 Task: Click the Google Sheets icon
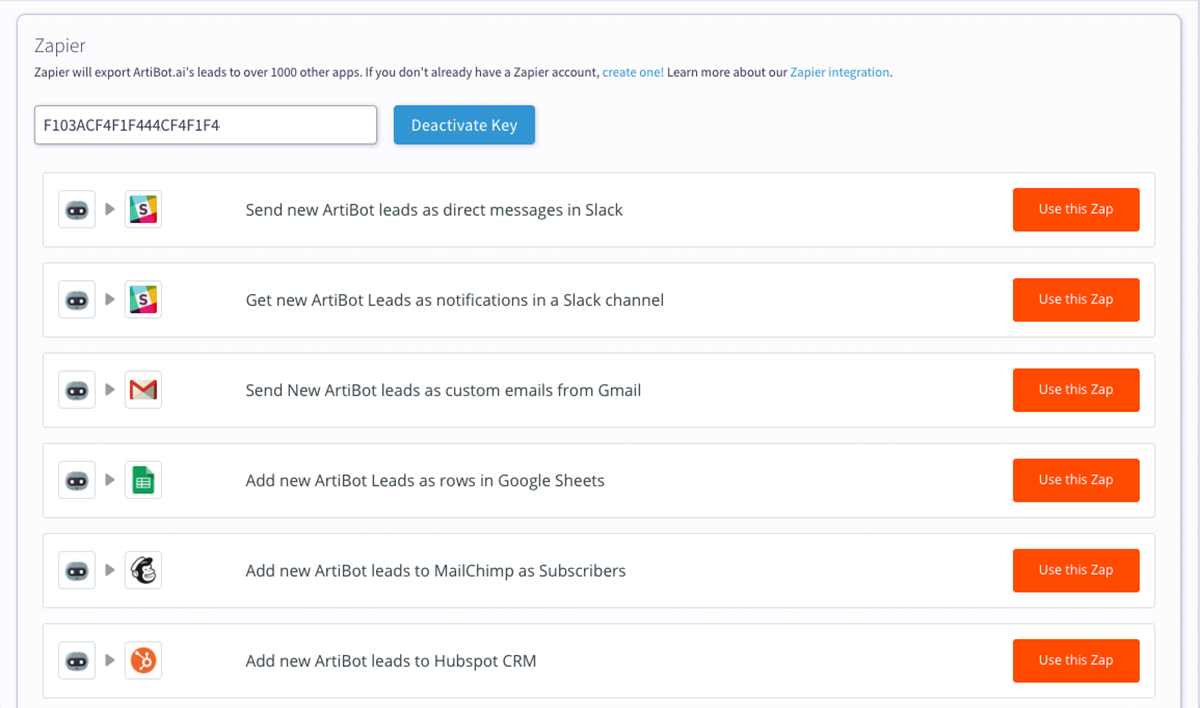tap(143, 480)
